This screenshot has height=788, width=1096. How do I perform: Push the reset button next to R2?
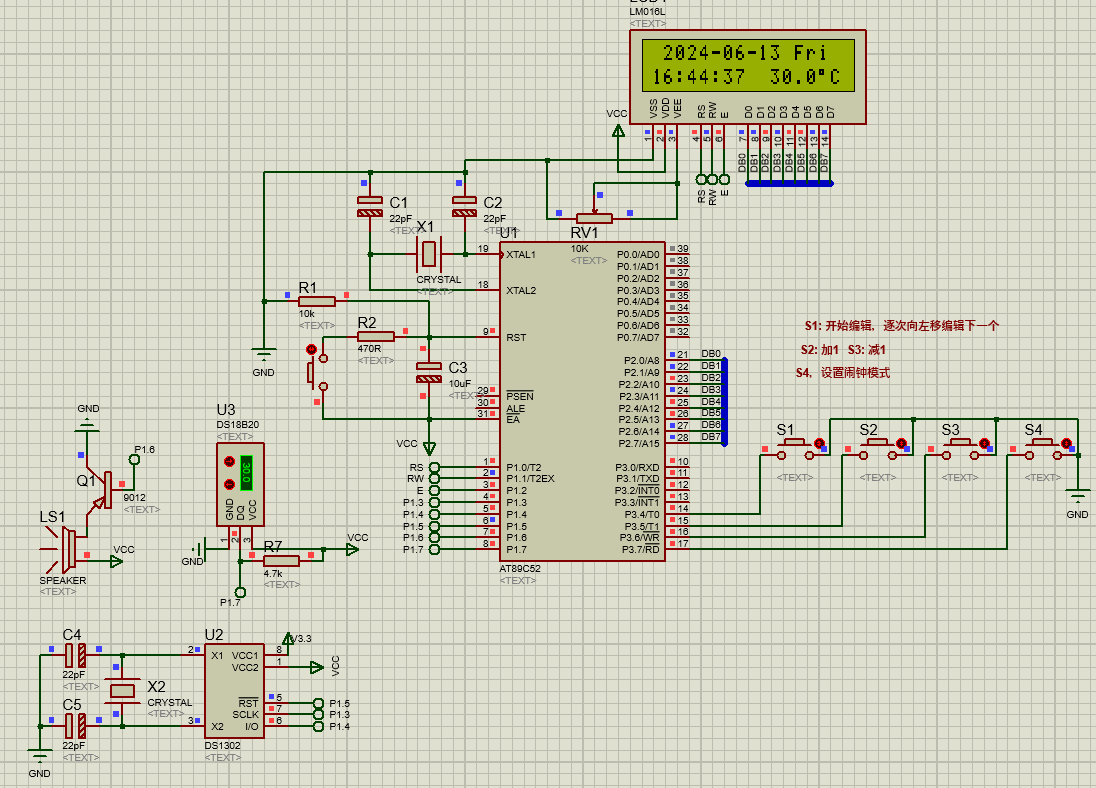(317, 372)
